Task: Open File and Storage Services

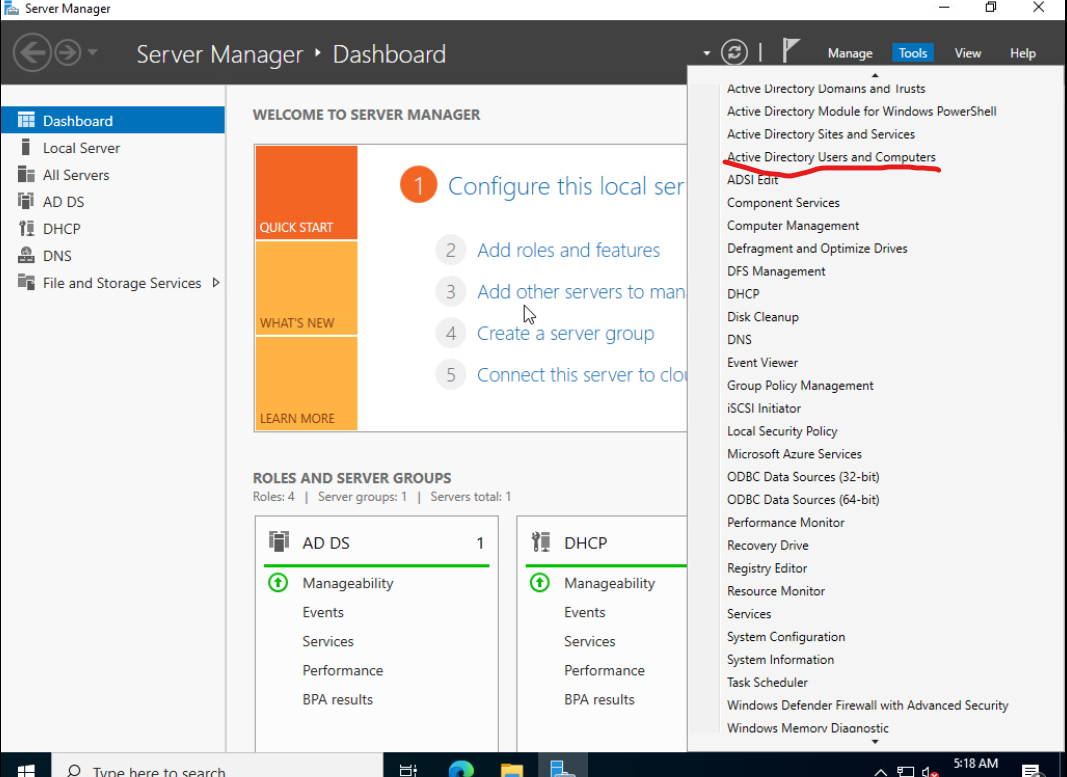Action: tap(122, 283)
